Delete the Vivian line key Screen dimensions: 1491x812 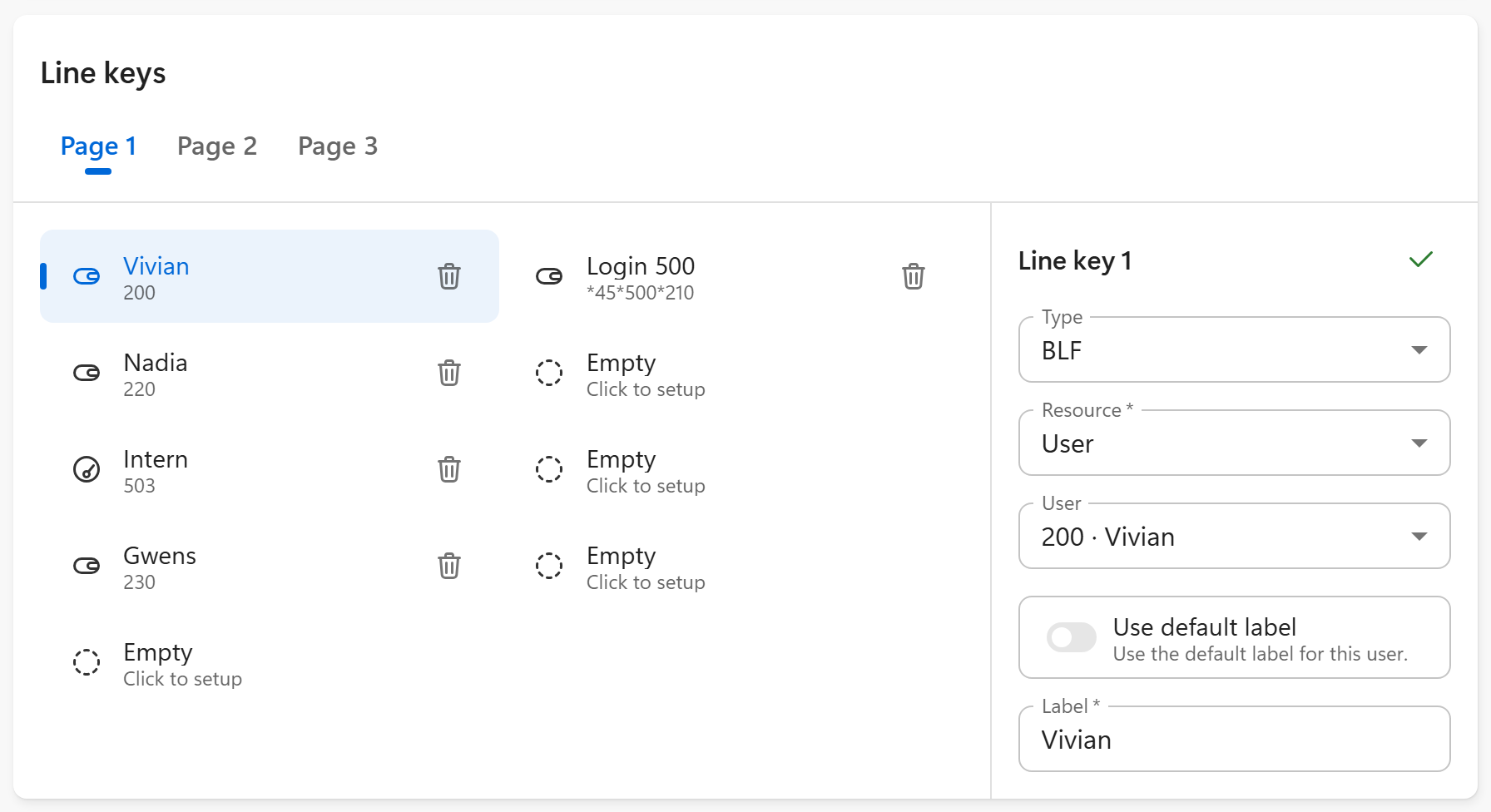(x=449, y=276)
